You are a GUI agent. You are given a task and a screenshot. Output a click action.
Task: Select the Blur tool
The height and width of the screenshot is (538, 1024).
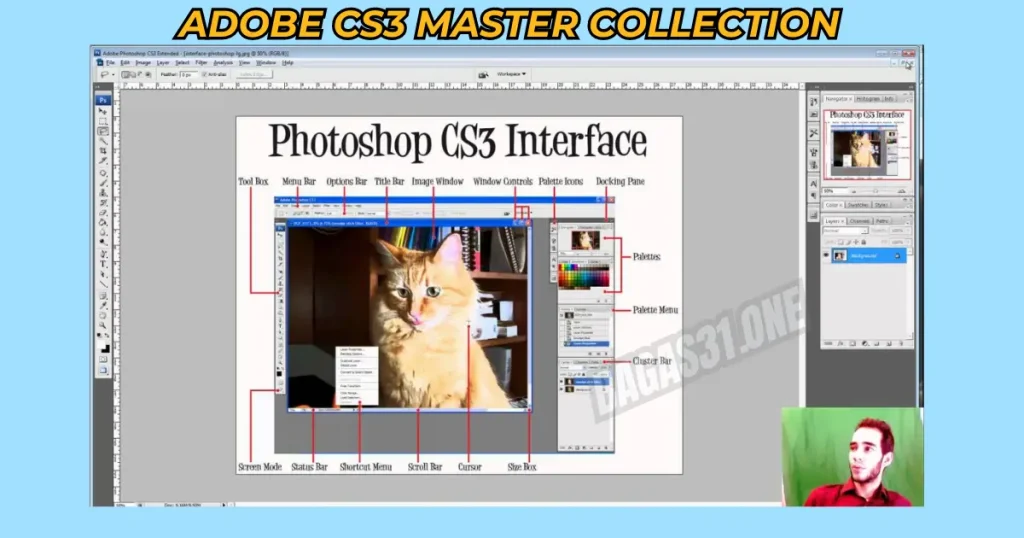tap(103, 232)
